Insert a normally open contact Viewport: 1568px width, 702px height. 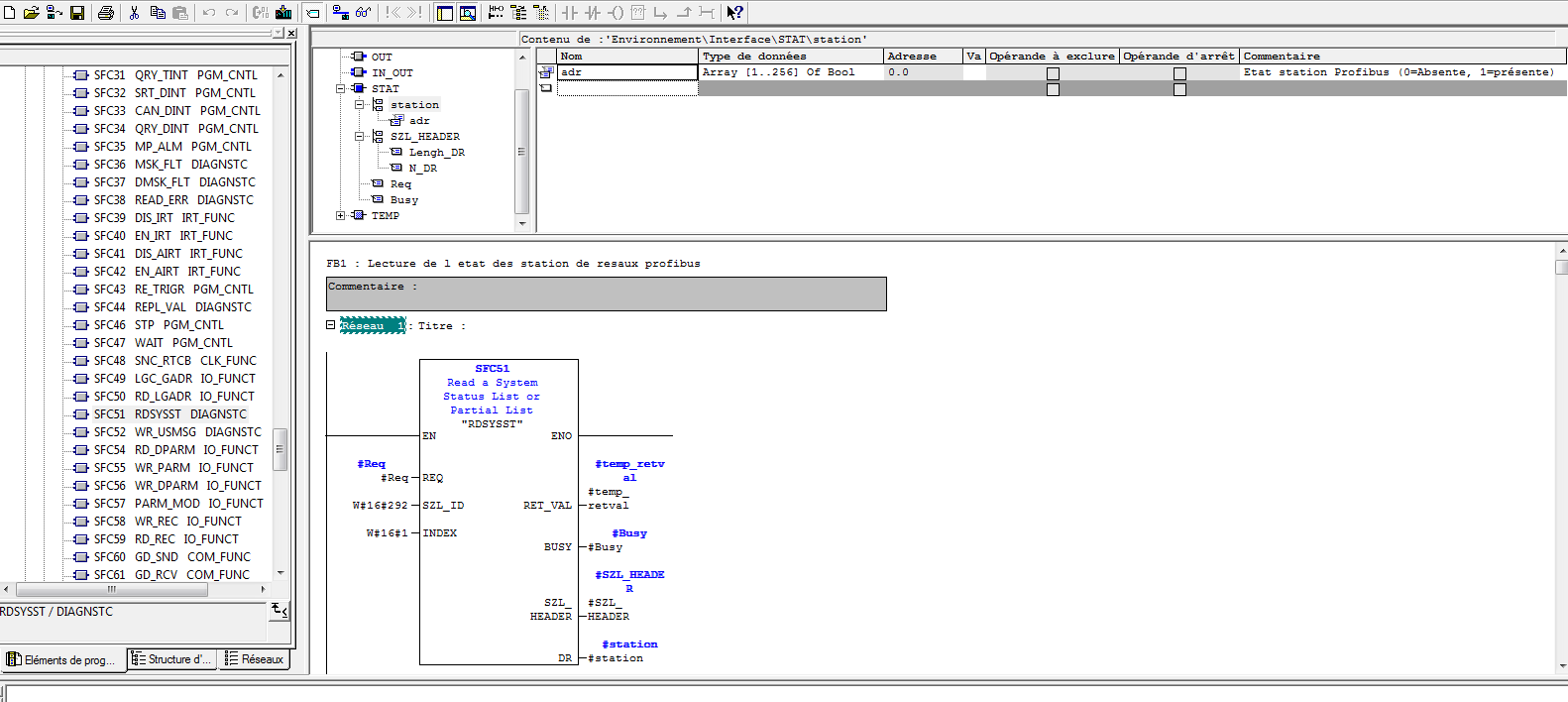tap(570, 13)
